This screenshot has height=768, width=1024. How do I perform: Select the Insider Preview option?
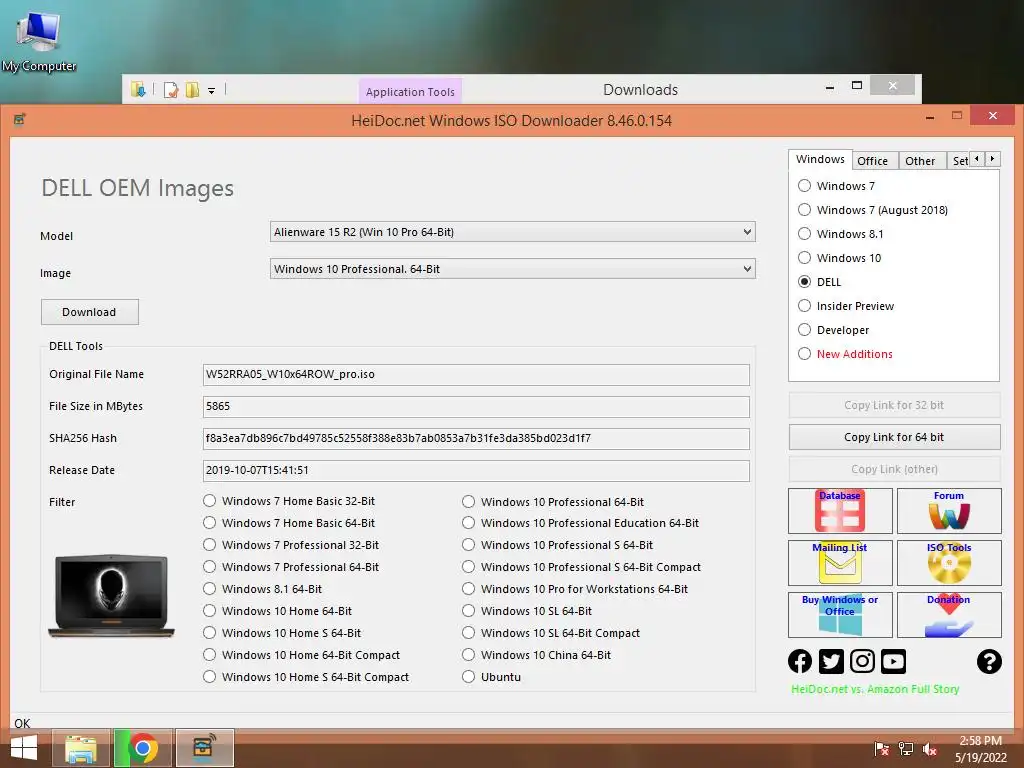click(x=805, y=306)
